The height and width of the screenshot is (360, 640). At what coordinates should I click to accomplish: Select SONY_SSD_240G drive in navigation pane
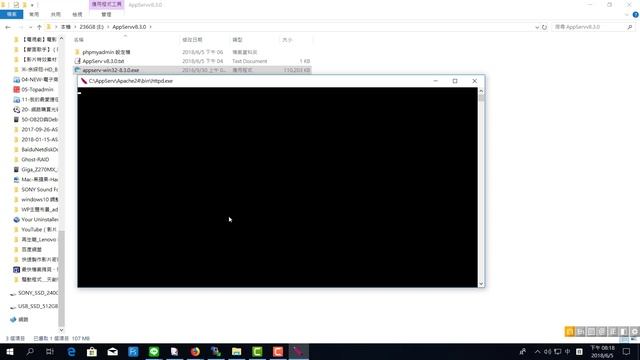click(38, 293)
